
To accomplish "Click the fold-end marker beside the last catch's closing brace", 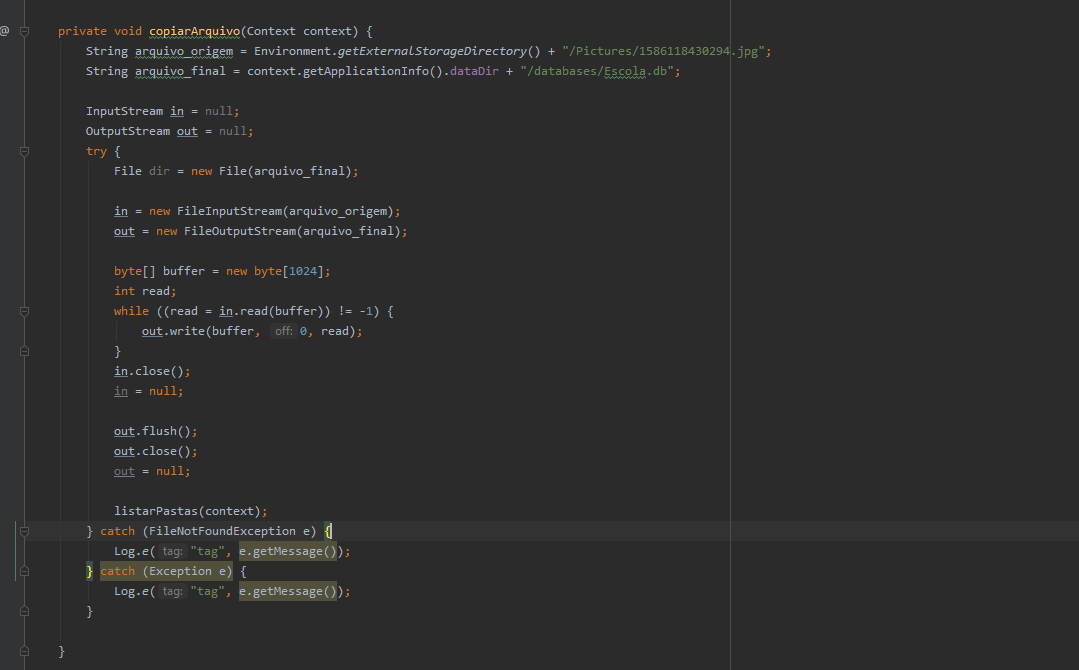I will [24, 611].
